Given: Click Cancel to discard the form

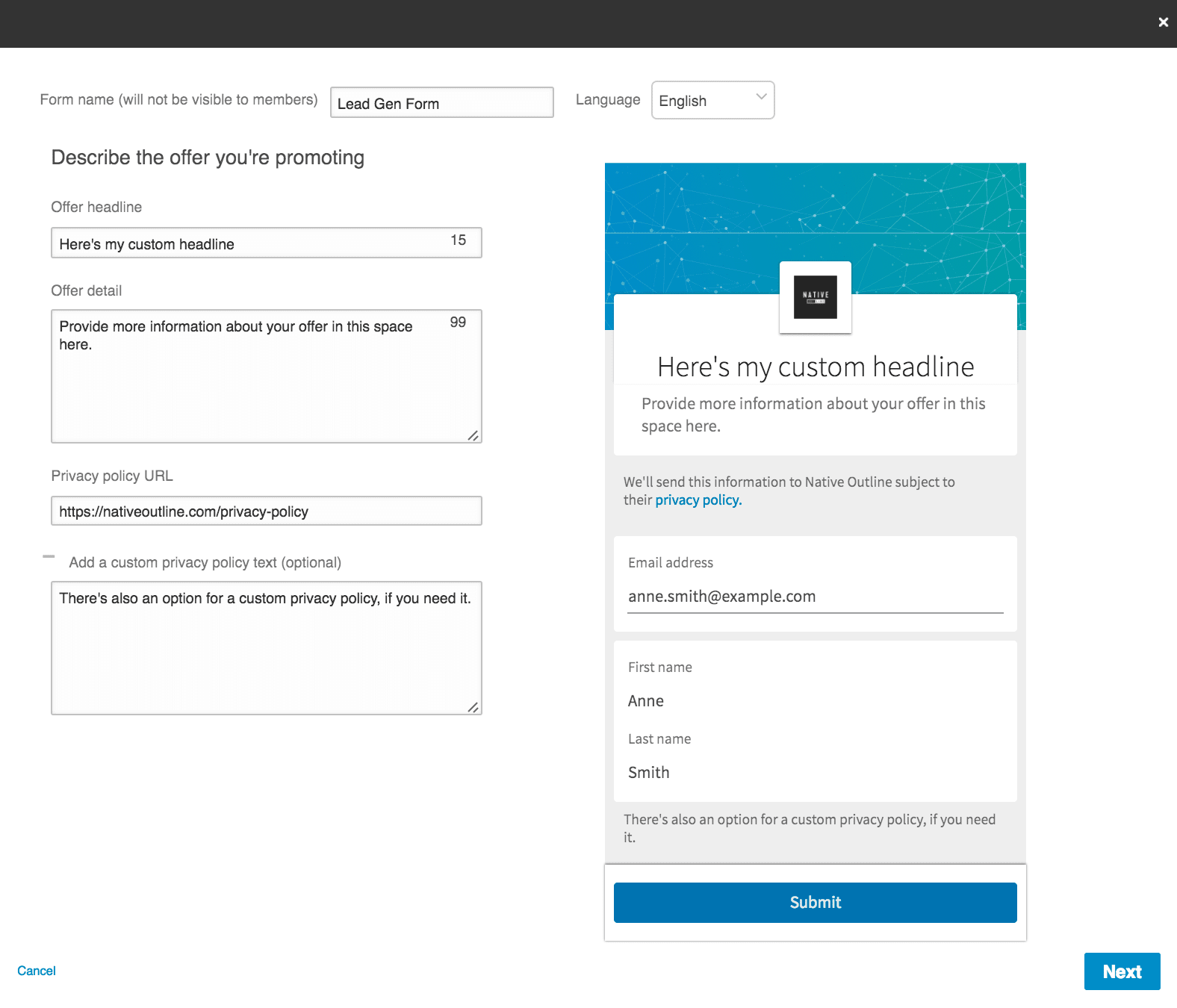Looking at the screenshot, I should (37, 971).
